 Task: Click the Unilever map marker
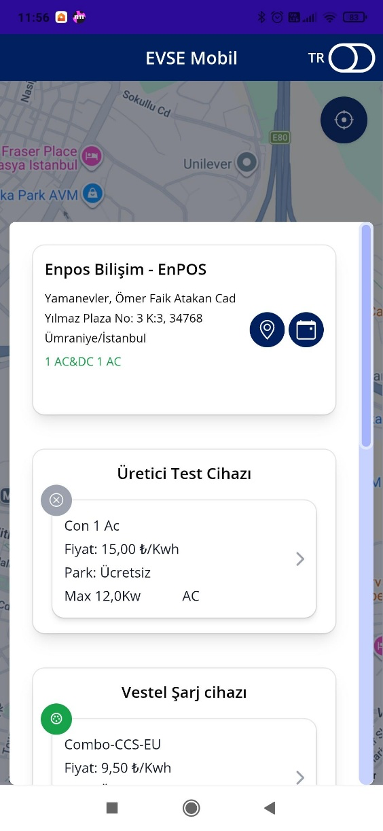(246, 163)
